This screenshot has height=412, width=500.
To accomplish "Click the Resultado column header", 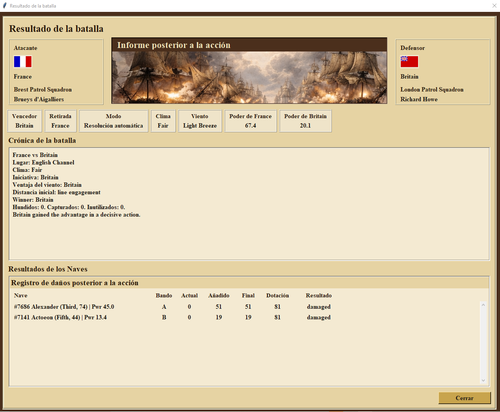I will click(319, 295).
